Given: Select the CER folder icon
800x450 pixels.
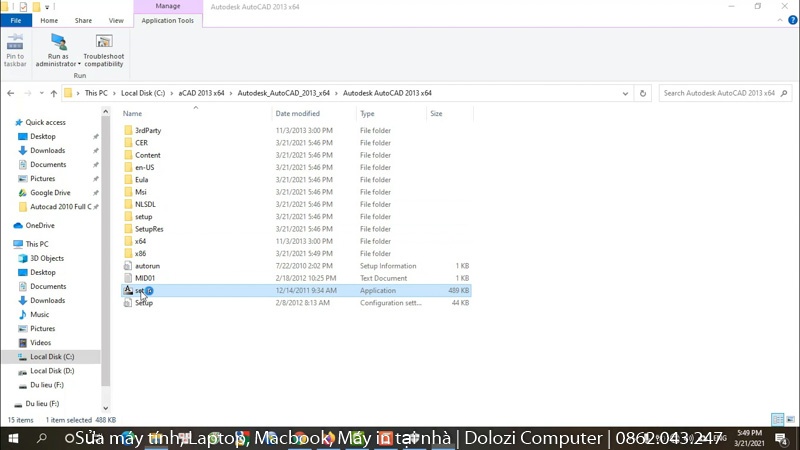Looking at the screenshot, I should pos(128,143).
